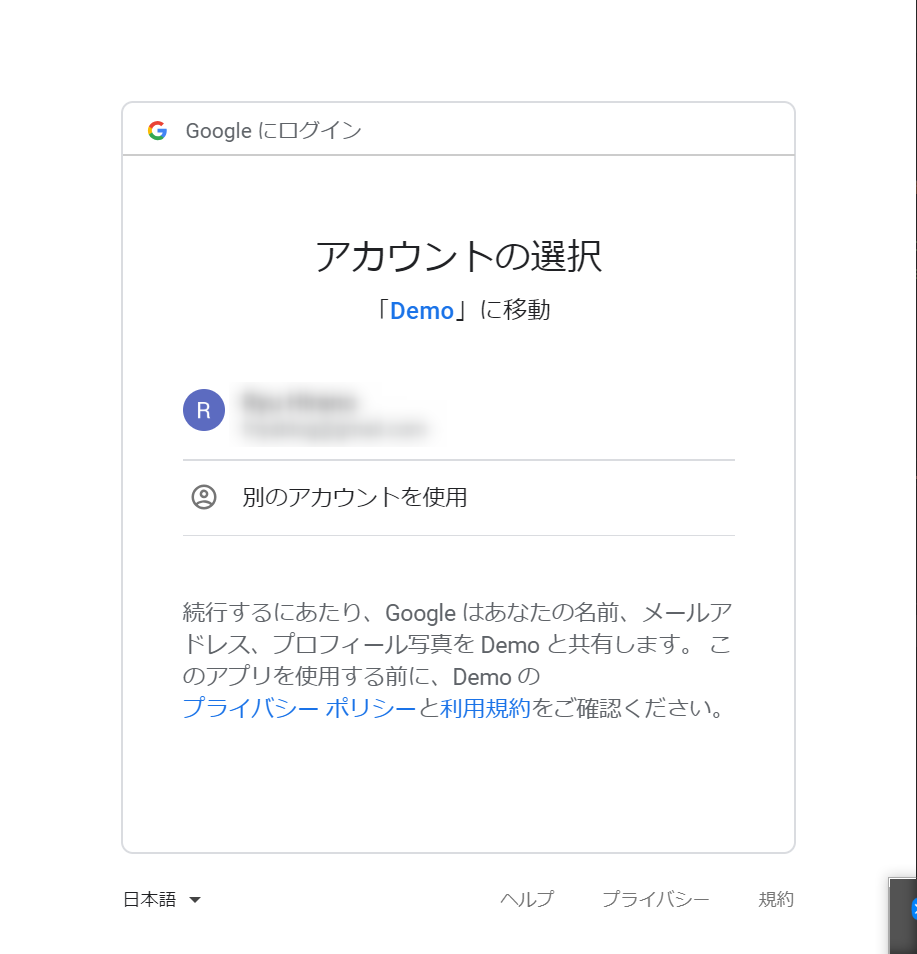The width and height of the screenshot is (917, 954).
Task: Select the account with the R avatar
Action: click(x=459, y=411)
